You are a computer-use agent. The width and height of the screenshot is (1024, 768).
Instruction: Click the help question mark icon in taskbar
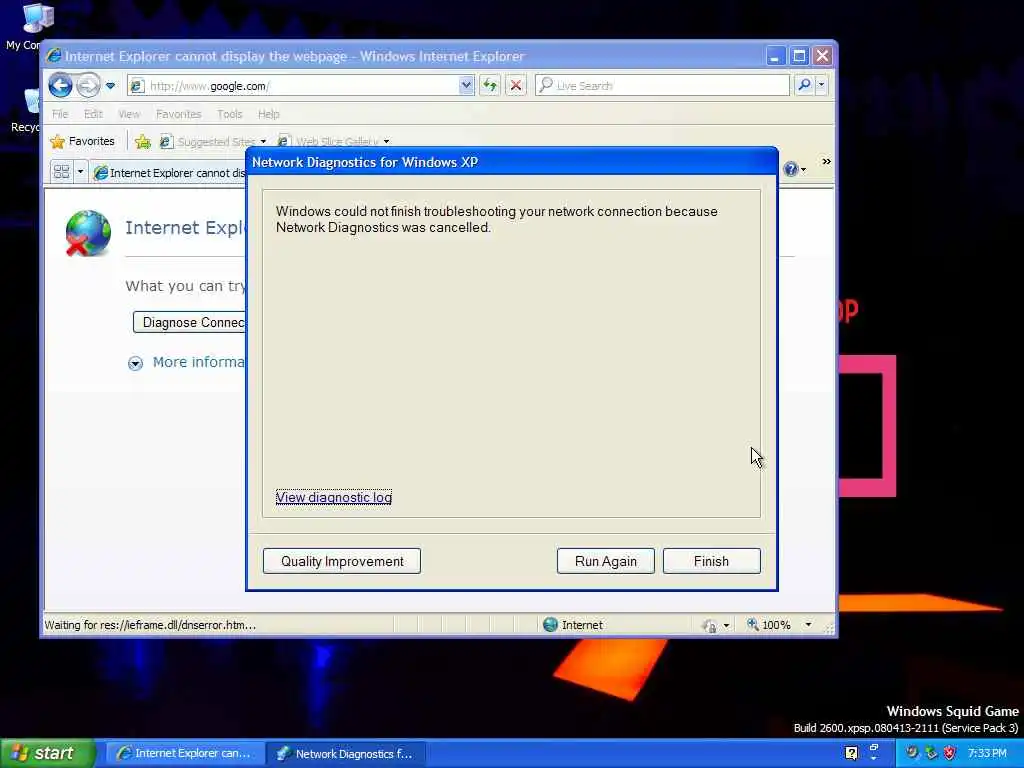coord(852,754)
